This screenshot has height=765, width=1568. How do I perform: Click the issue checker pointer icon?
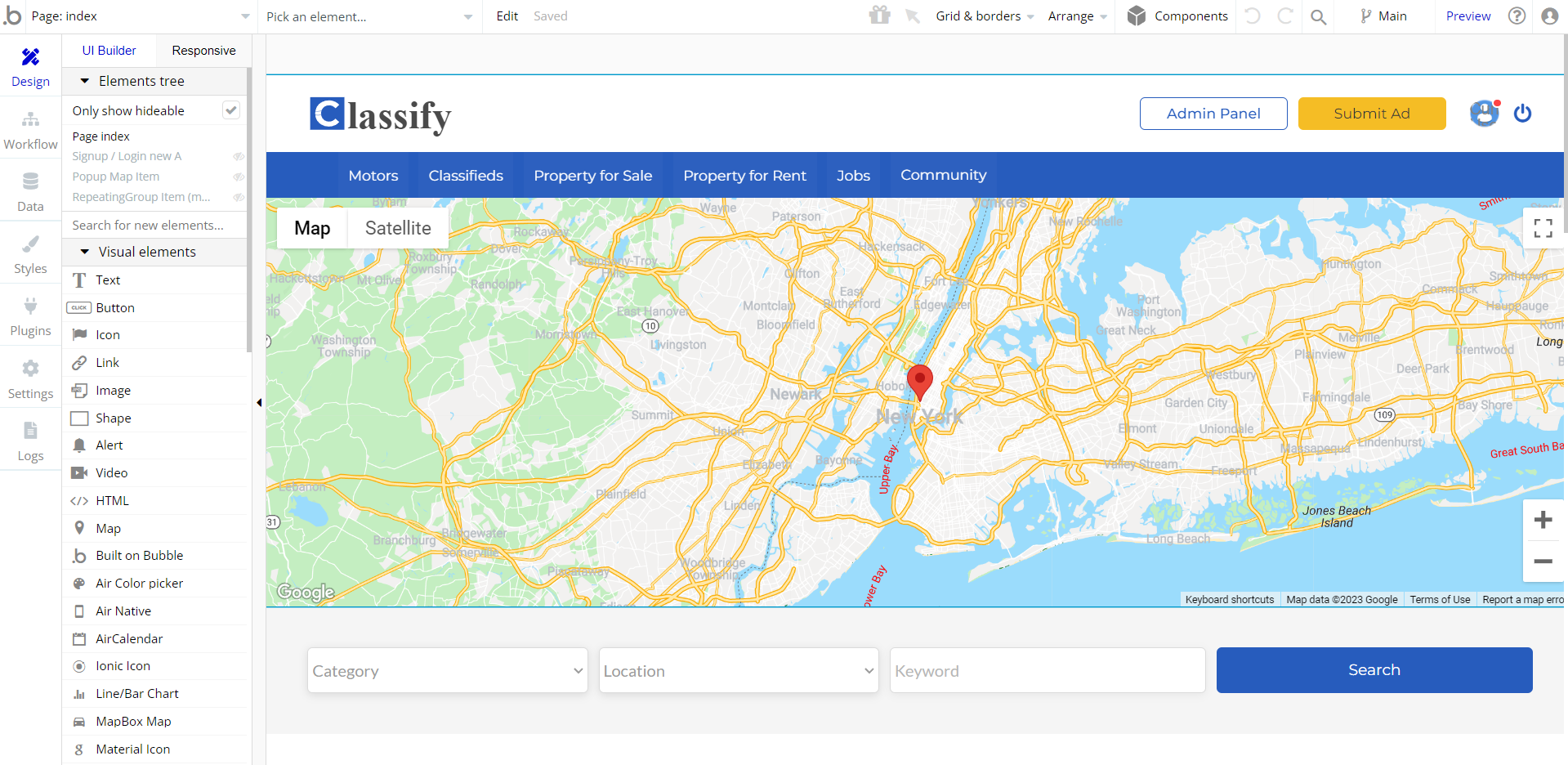pyautogui.click(x=913, y=16)
